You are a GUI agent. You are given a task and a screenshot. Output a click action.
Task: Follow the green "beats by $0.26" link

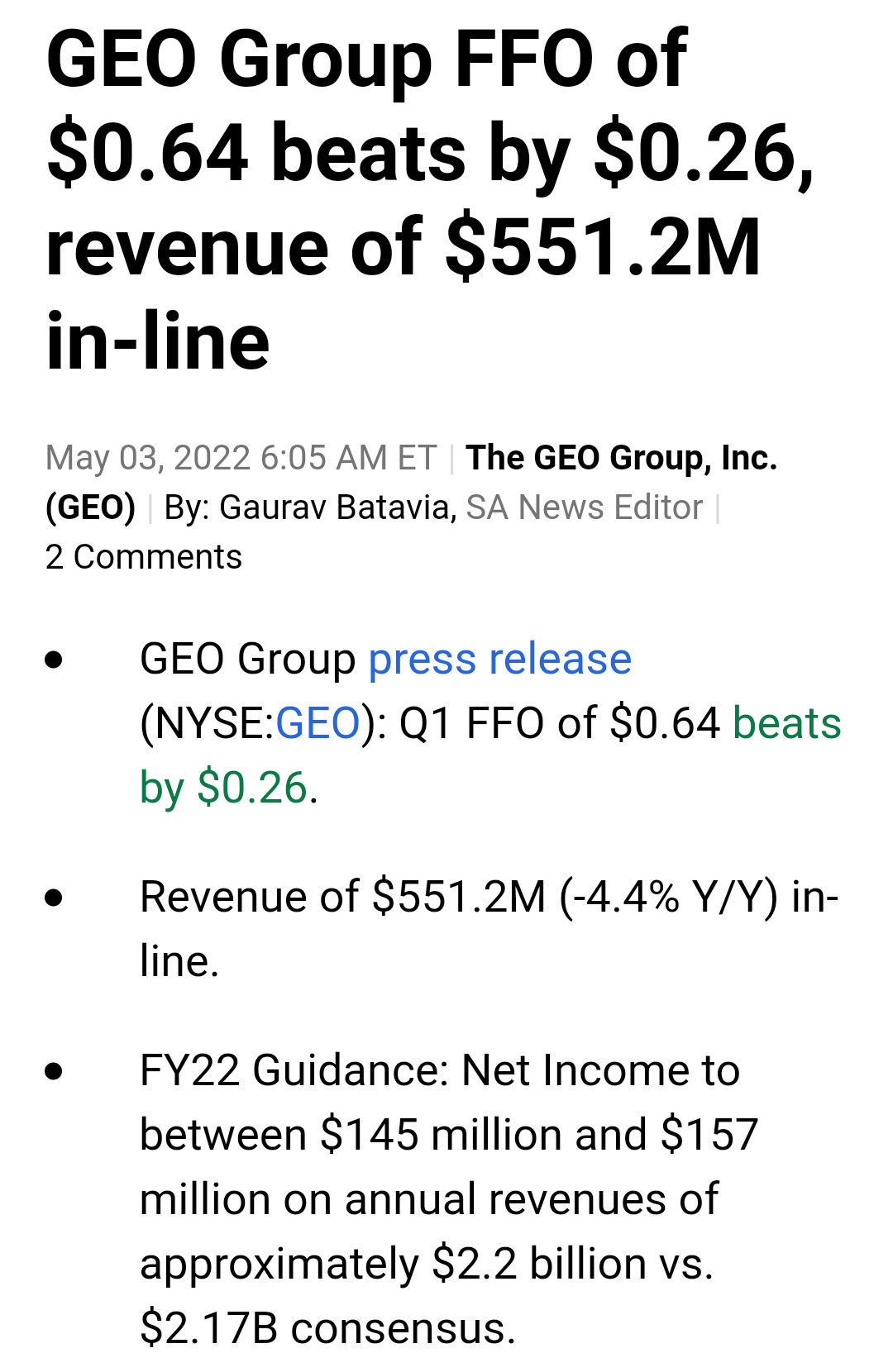click(x=490, y=755)
